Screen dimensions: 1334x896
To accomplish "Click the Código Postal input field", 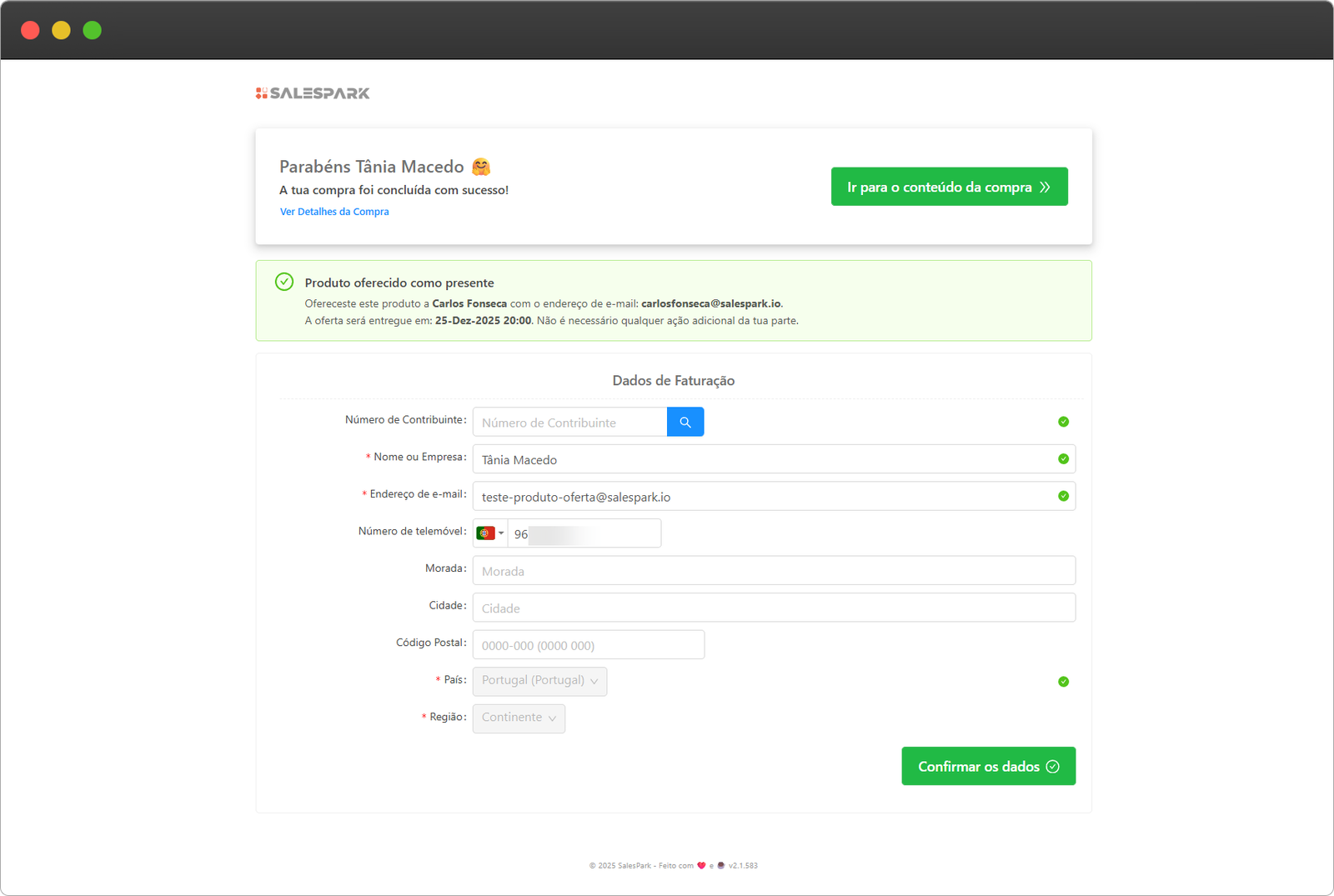I will (x=588, y=645).
